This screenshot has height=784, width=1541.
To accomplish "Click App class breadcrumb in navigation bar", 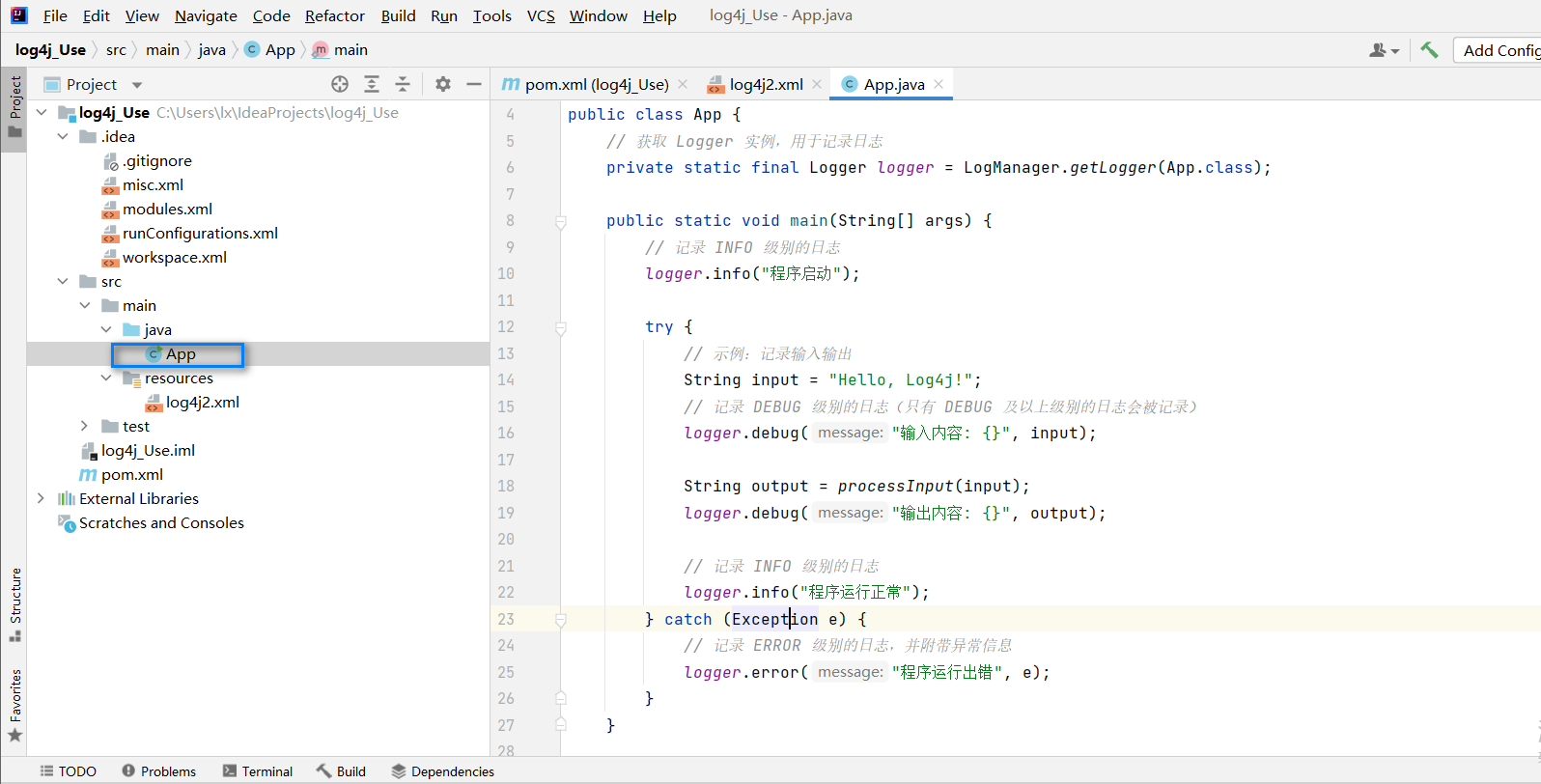I will pyautogui.click(x=270, y=50).
